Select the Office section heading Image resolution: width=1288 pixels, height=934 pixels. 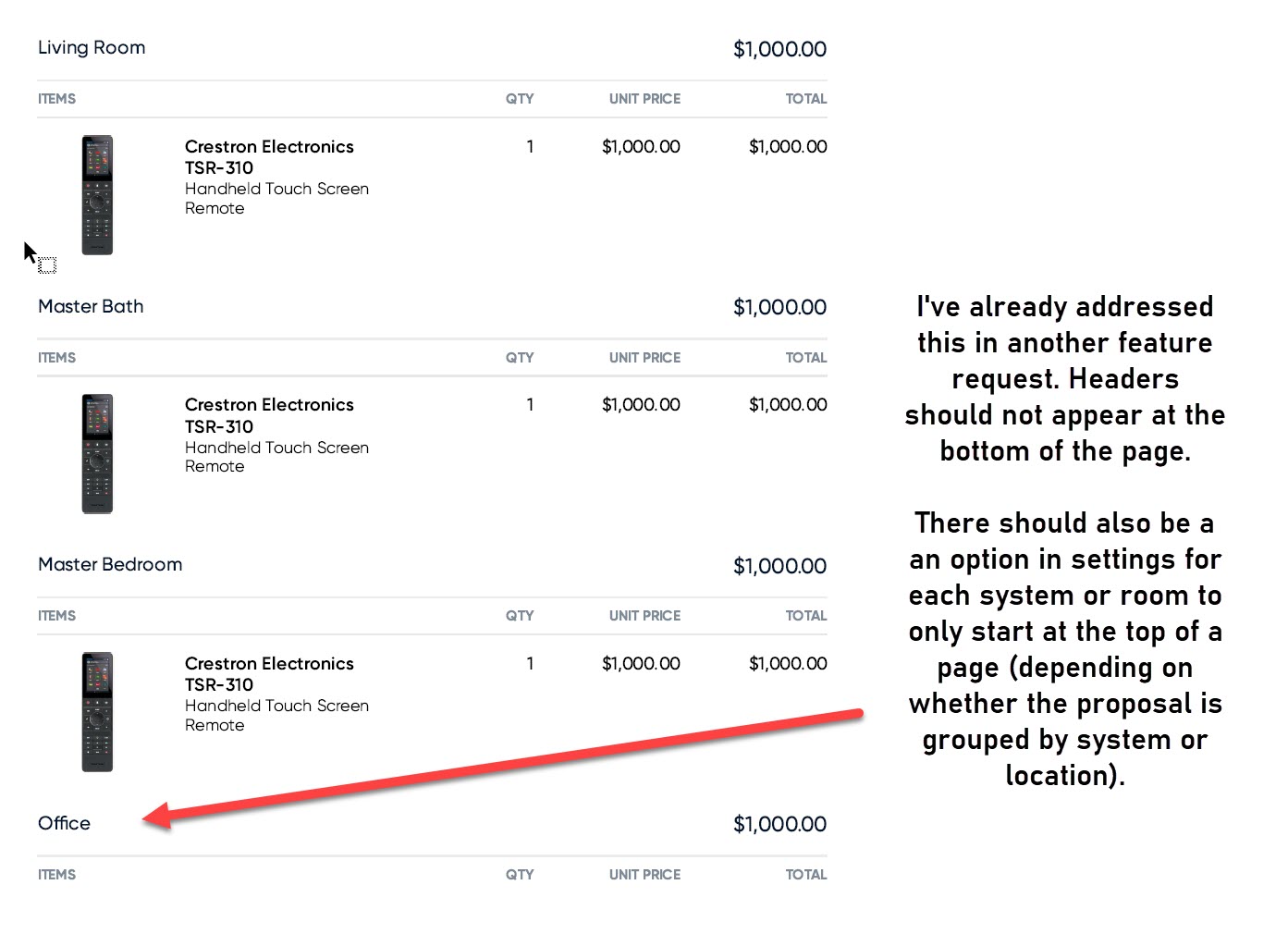point(64,823)
